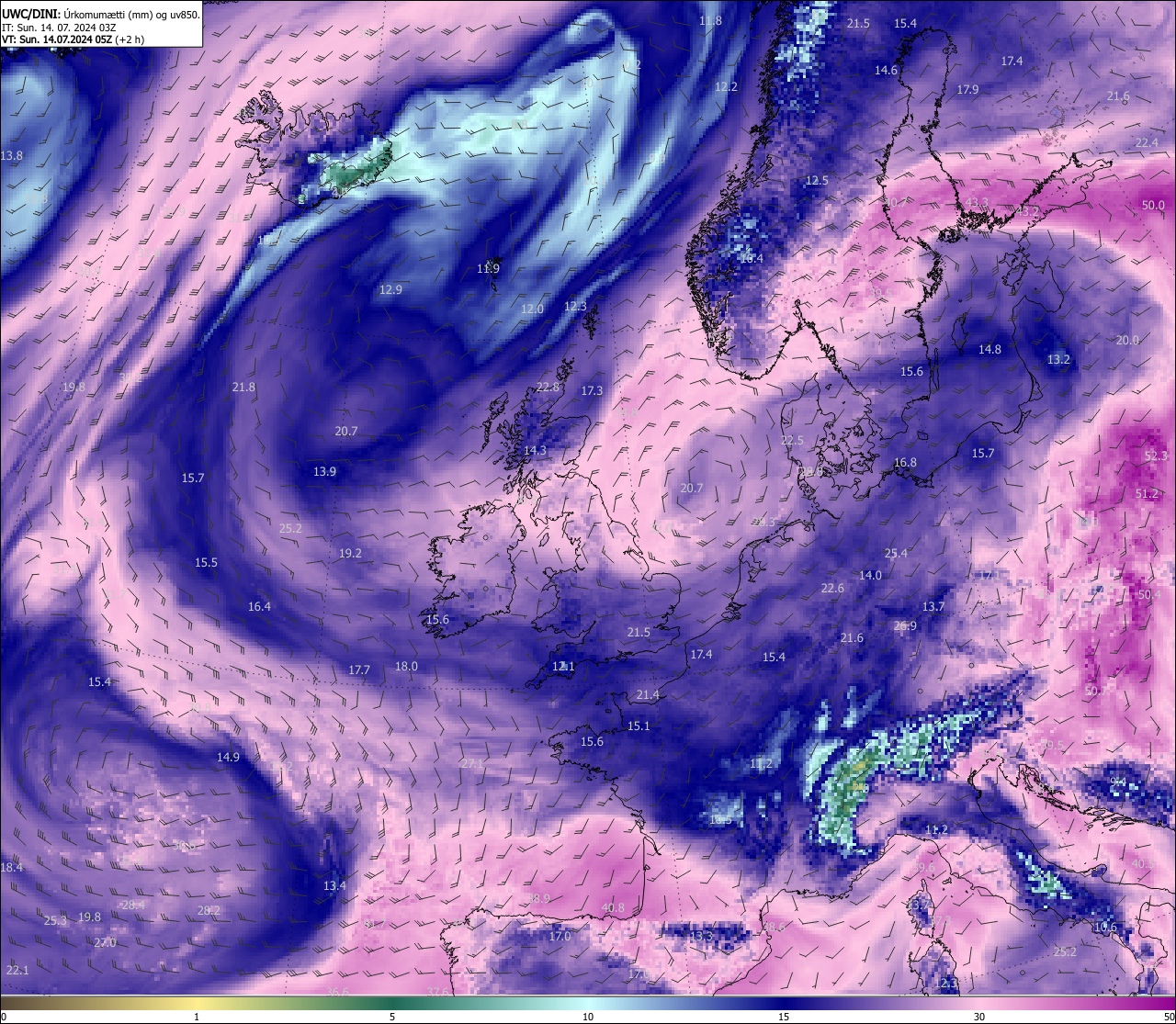Click the map value "22.5" over Denmark
Screen dimensions: 1176x1024
point(792,441)
